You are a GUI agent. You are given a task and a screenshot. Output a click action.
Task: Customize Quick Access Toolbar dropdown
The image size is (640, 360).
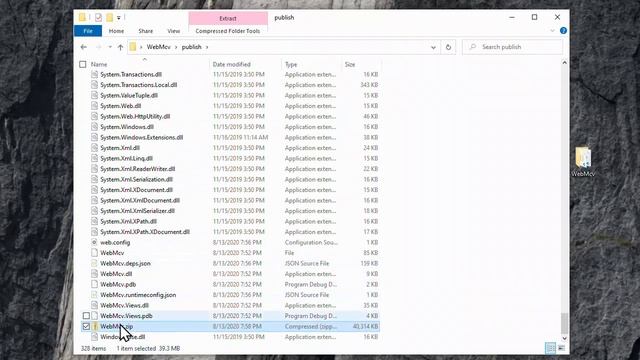(x=119, y=18)
